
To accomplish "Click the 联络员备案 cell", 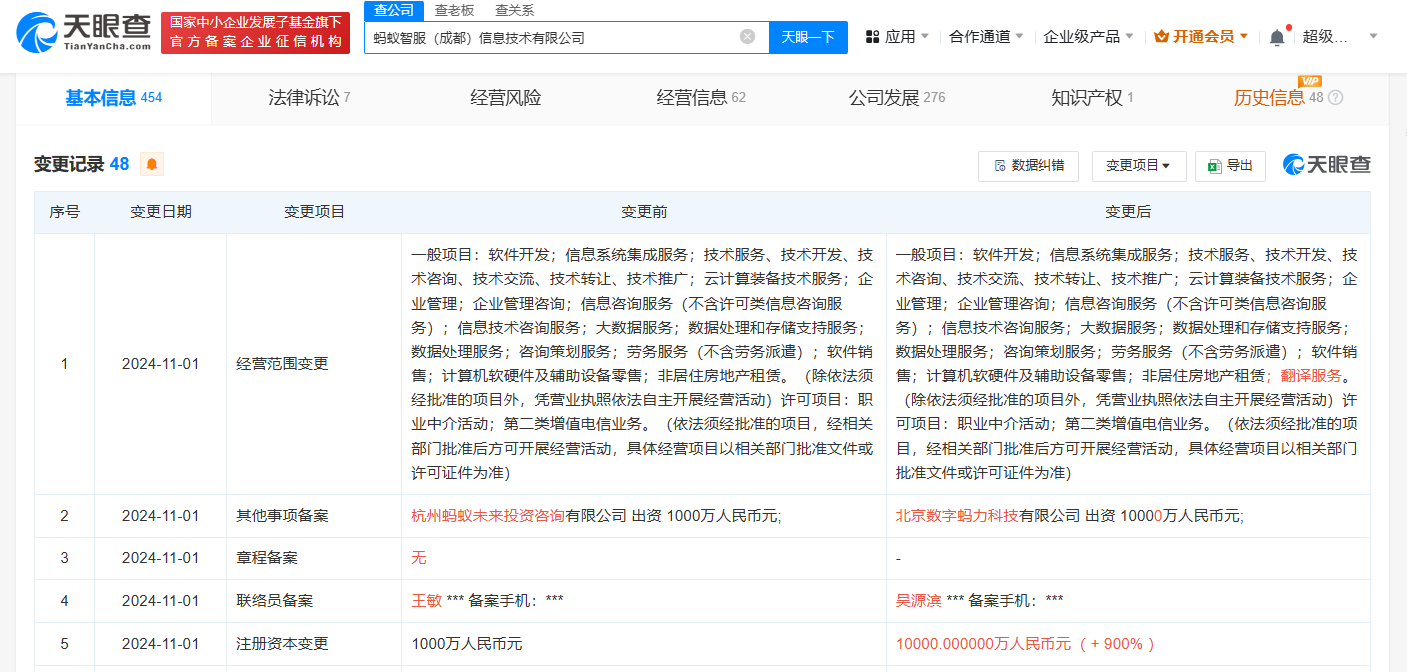I will tap(314, 601).
